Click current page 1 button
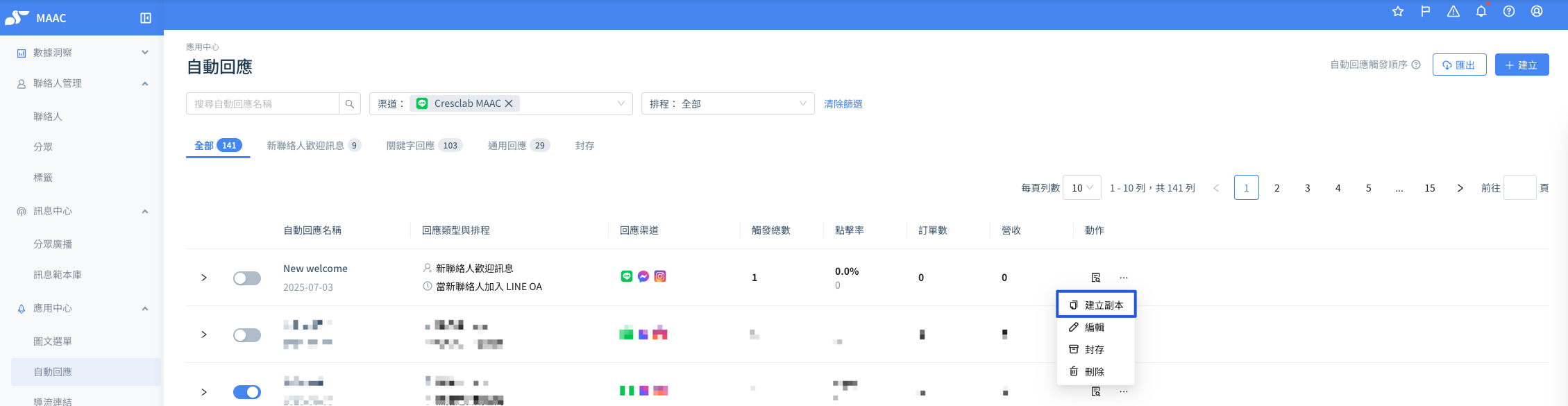The width and height of the screenshot is (1568, 406). (1247, 188)
